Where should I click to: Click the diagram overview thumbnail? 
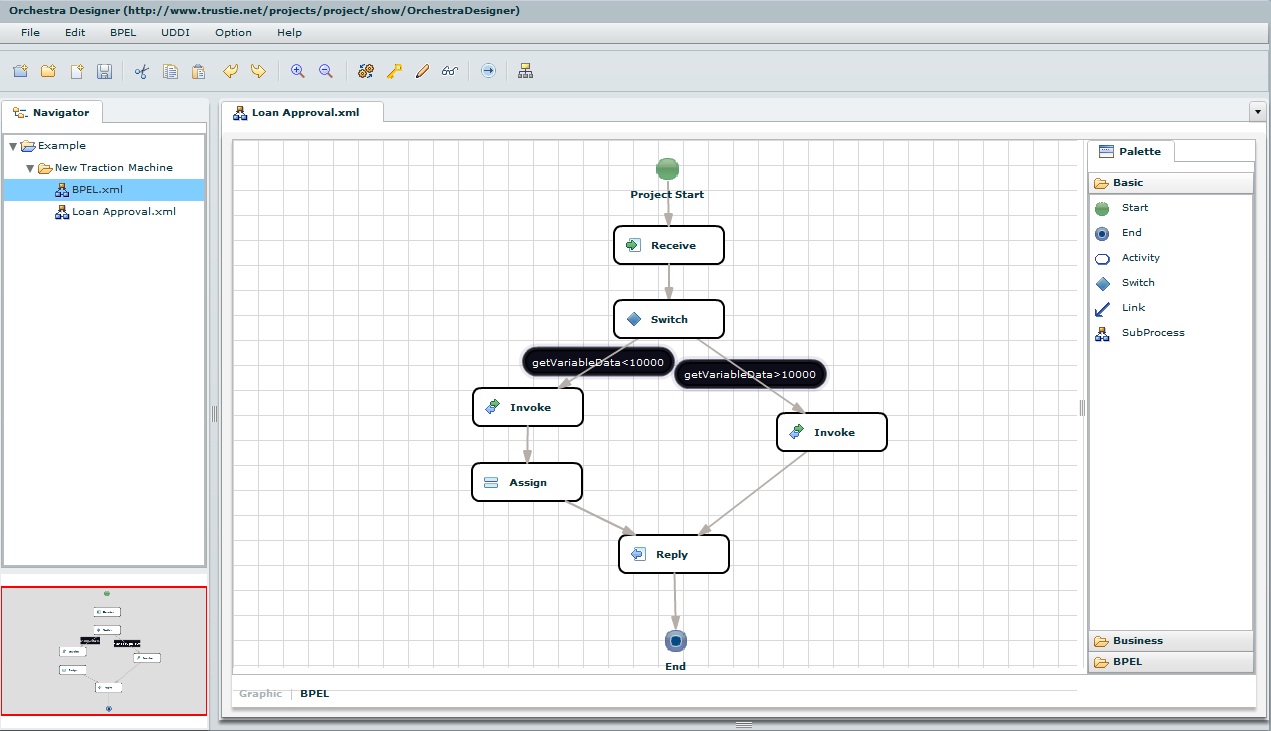pyautogui.click(x=105, y=650)
